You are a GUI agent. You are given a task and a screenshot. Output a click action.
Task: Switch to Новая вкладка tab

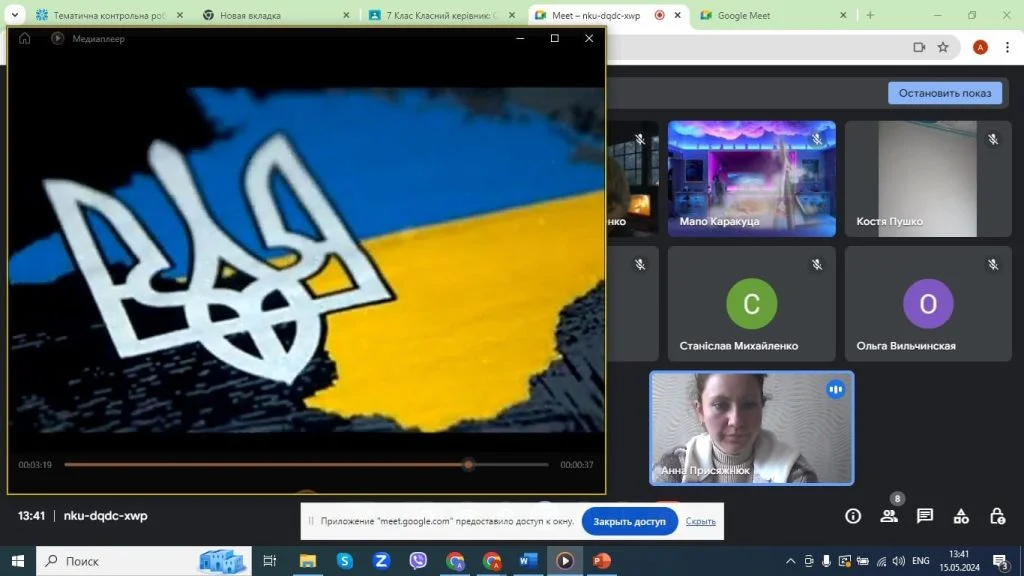click(276, 15)
